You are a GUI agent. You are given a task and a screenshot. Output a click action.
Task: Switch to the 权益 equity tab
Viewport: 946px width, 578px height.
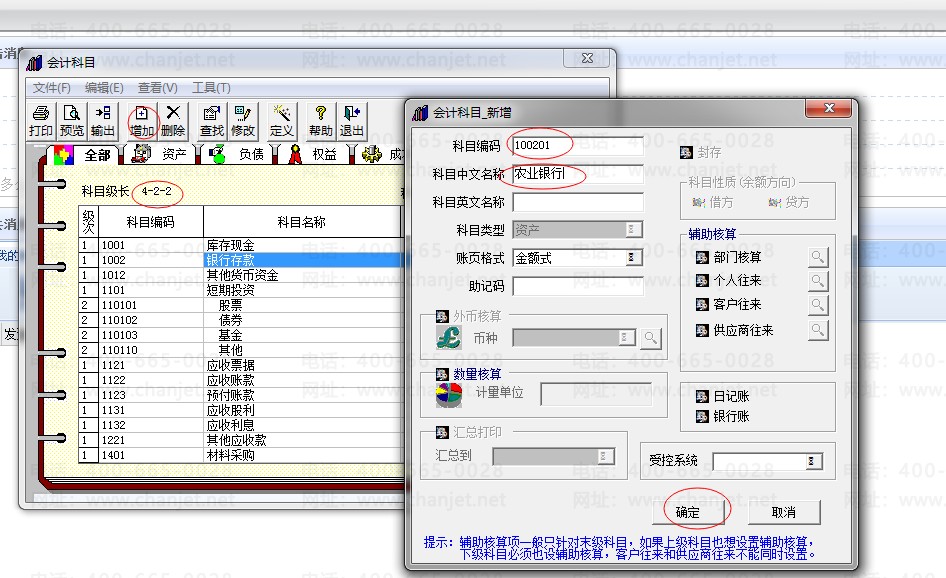(313, 154)
